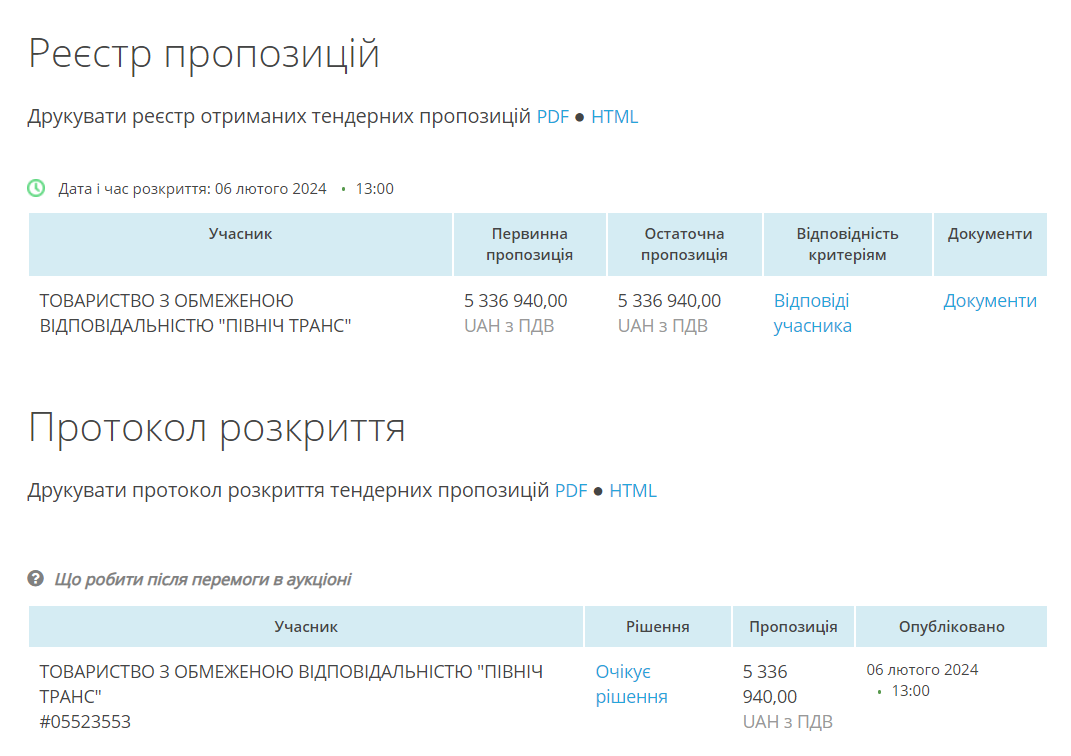The image size is (1071, 756).
Task: Click the Первинна пропозиція column header
Action: pyautogui.click(x=529, y=244)
